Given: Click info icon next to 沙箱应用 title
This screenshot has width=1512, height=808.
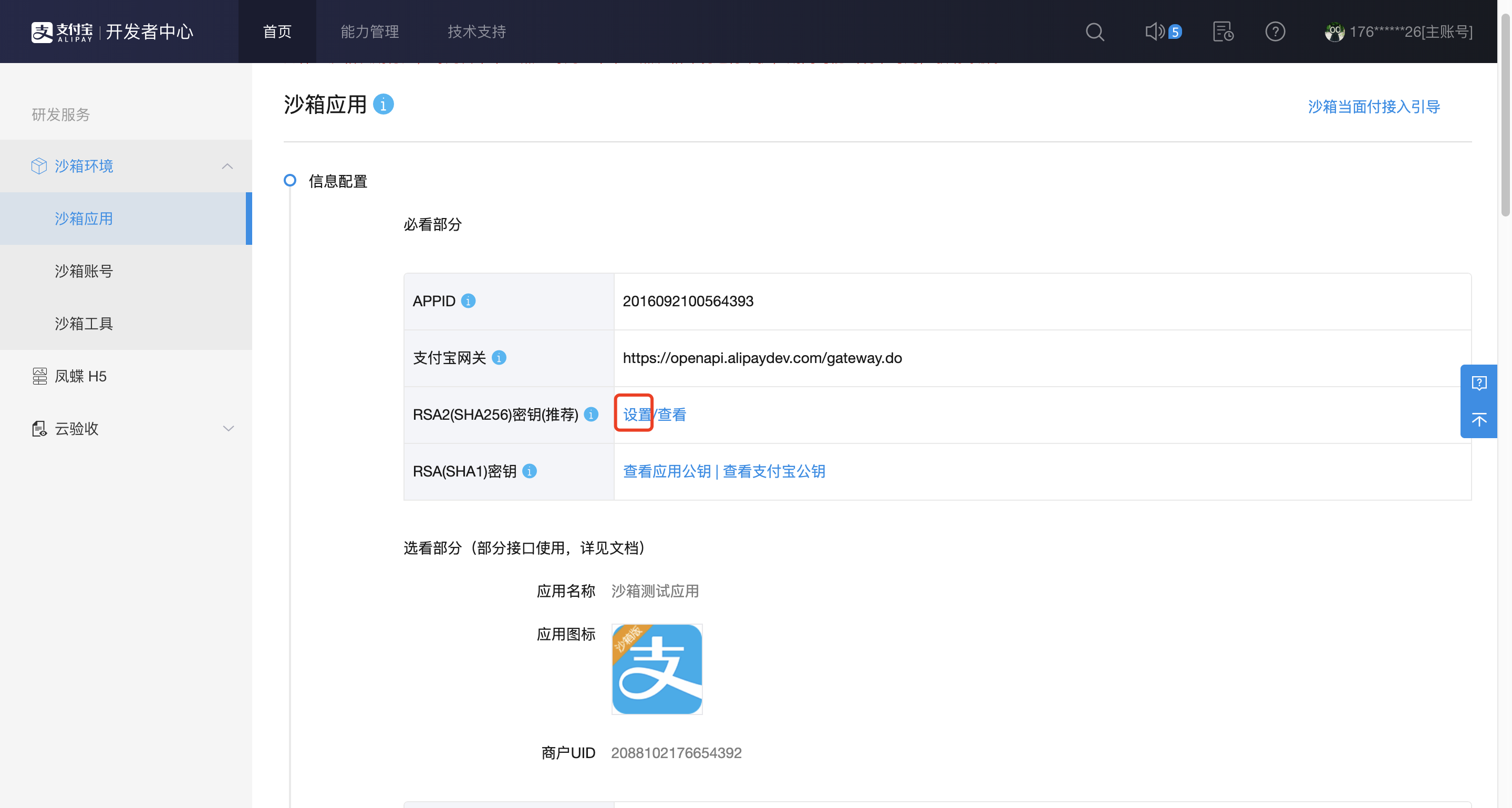Looking at the screenshot, I should 384,105.
